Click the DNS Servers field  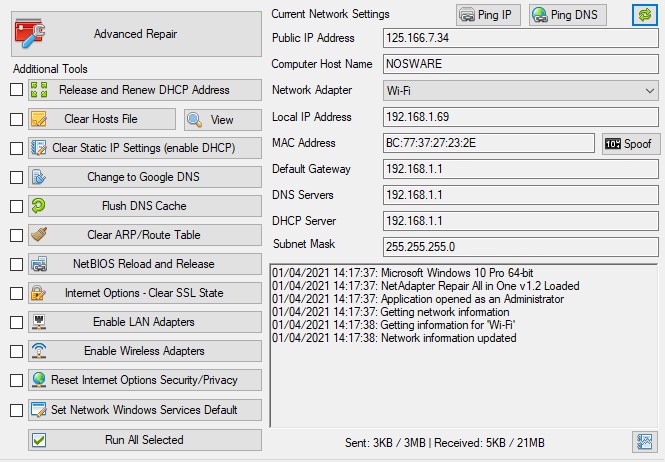(521, 195)
